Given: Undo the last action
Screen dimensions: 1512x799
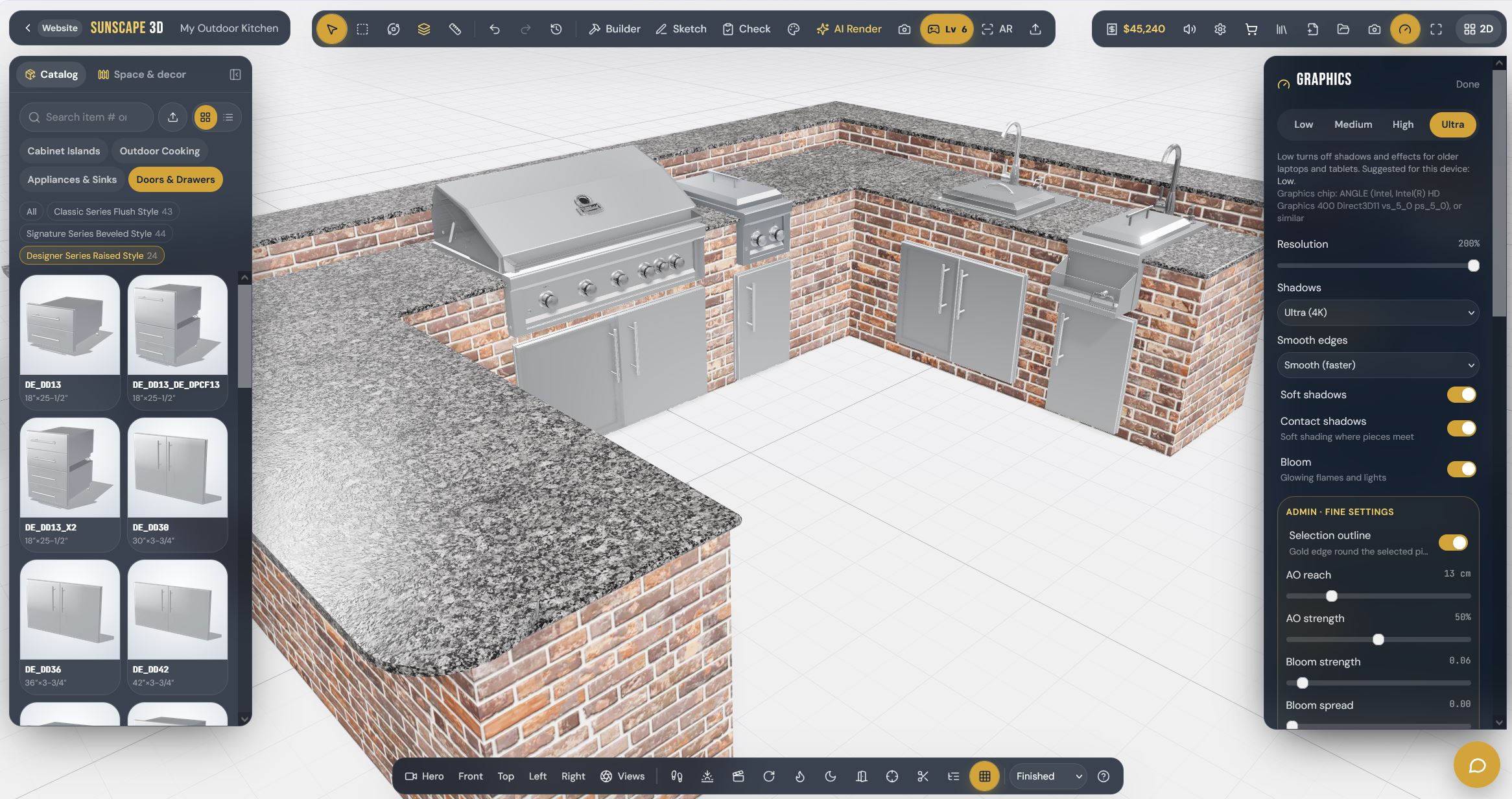Looking at the screenshot, I should click(x=495, y=29).
